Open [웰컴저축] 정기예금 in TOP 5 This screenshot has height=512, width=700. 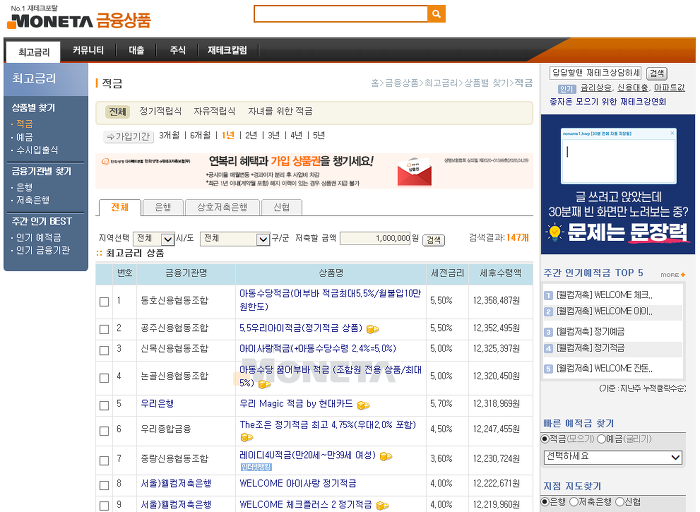point(590,332)
